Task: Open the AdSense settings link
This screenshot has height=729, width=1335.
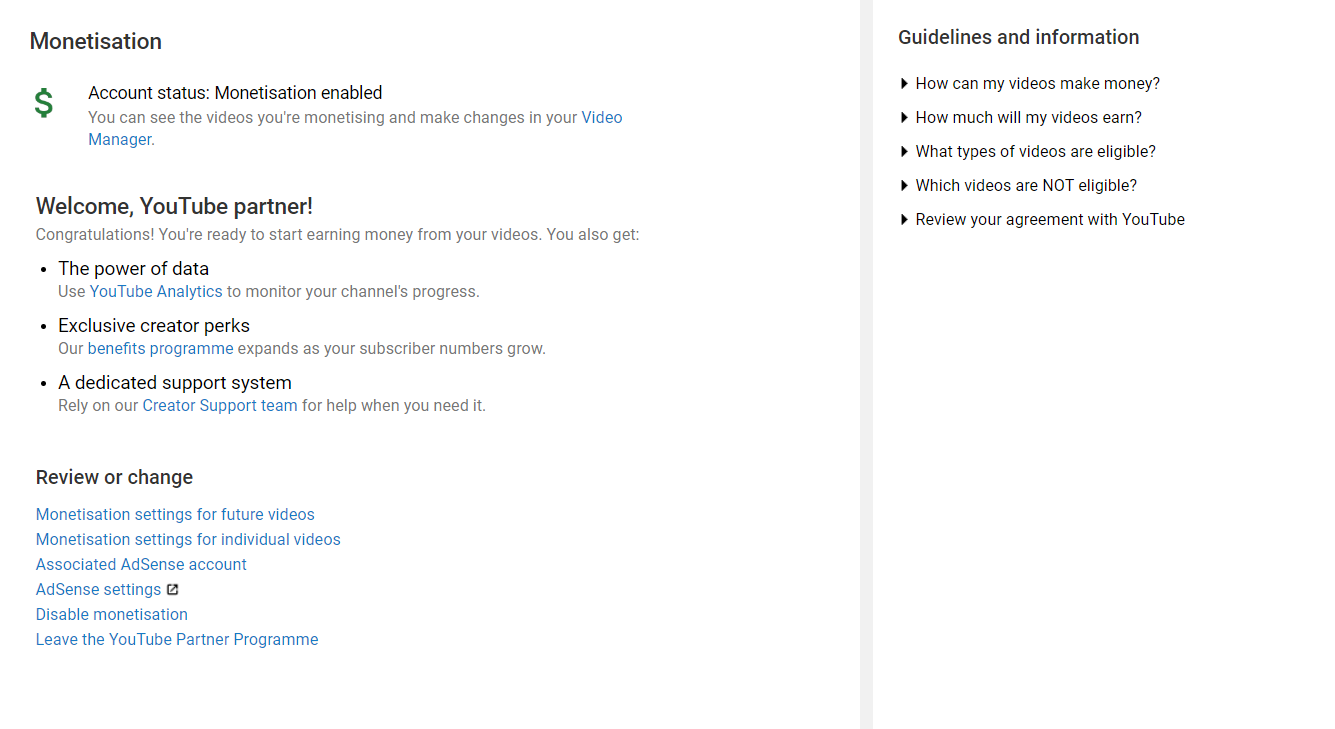Action: click(x=98, y=590)
